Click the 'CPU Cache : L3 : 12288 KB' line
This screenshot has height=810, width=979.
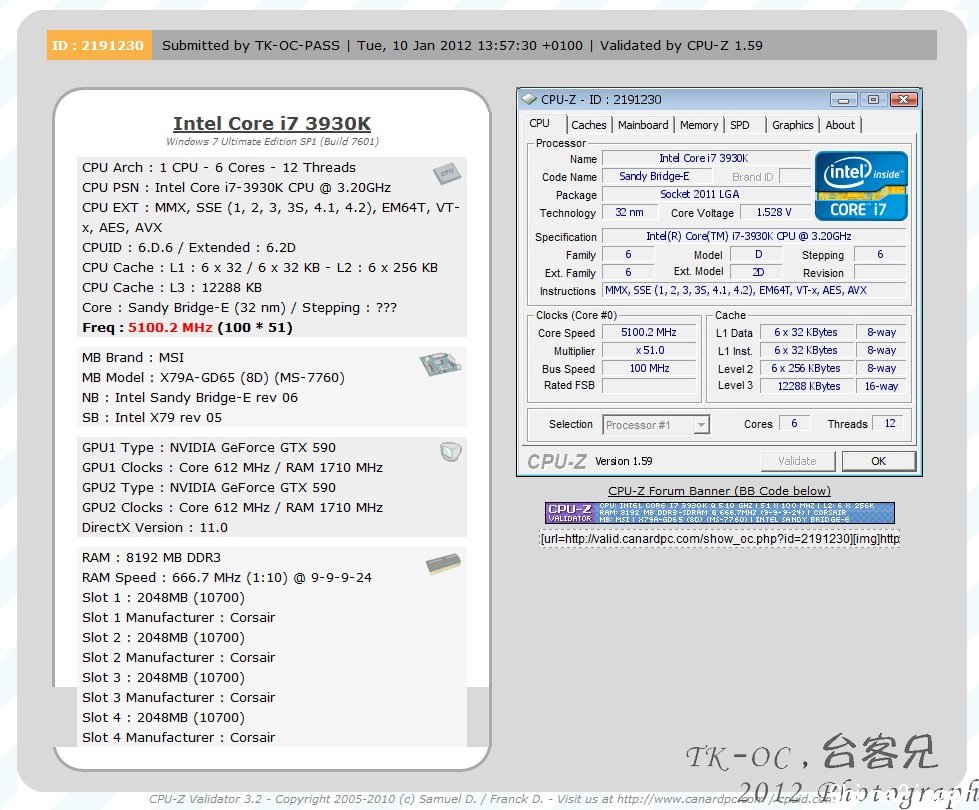(x=172, y=288)
